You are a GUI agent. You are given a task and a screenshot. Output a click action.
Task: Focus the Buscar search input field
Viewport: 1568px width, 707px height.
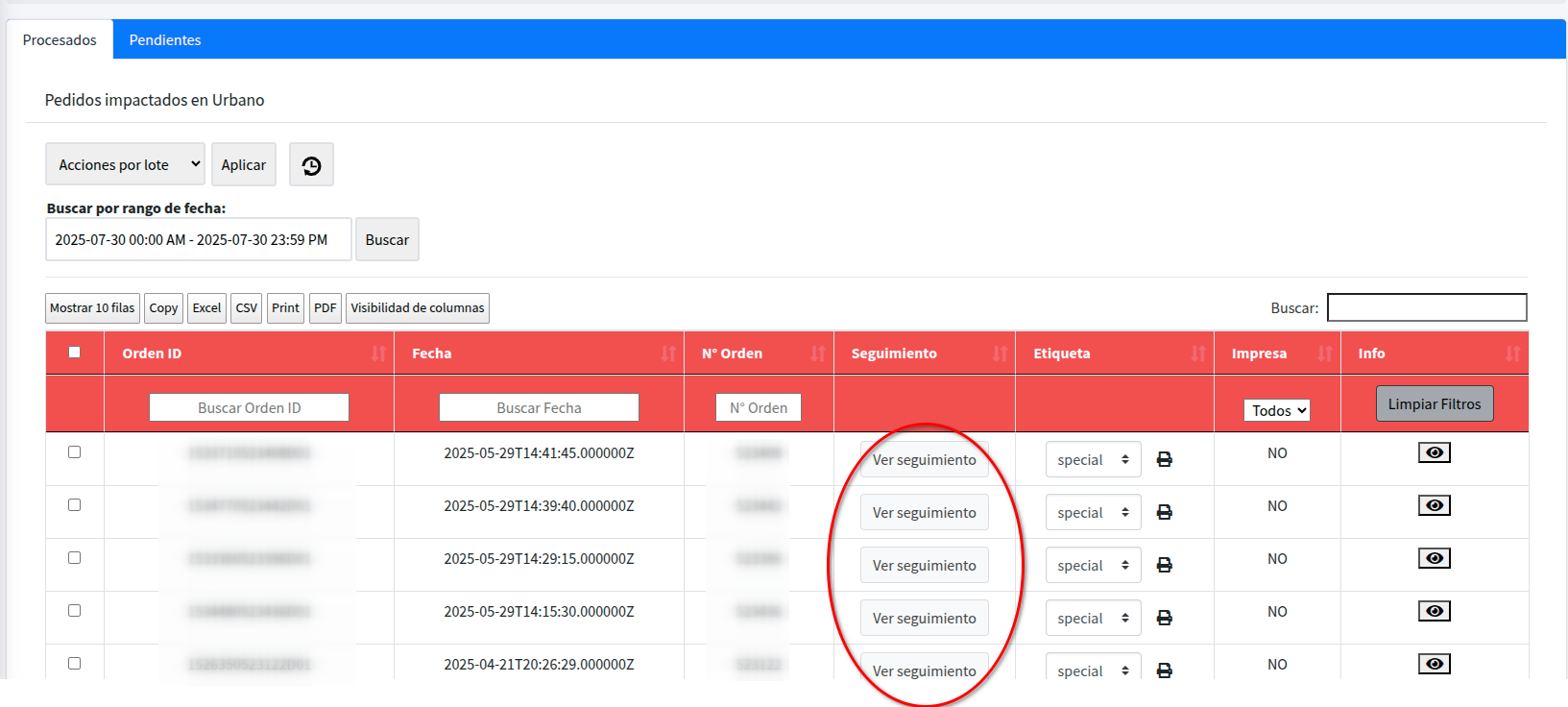(x=1426, y=307)
